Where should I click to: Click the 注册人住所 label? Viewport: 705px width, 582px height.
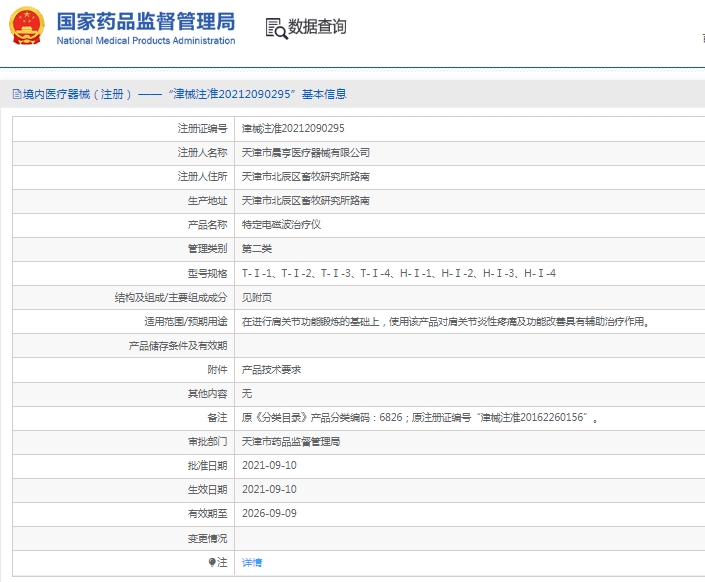coord(202,176)
